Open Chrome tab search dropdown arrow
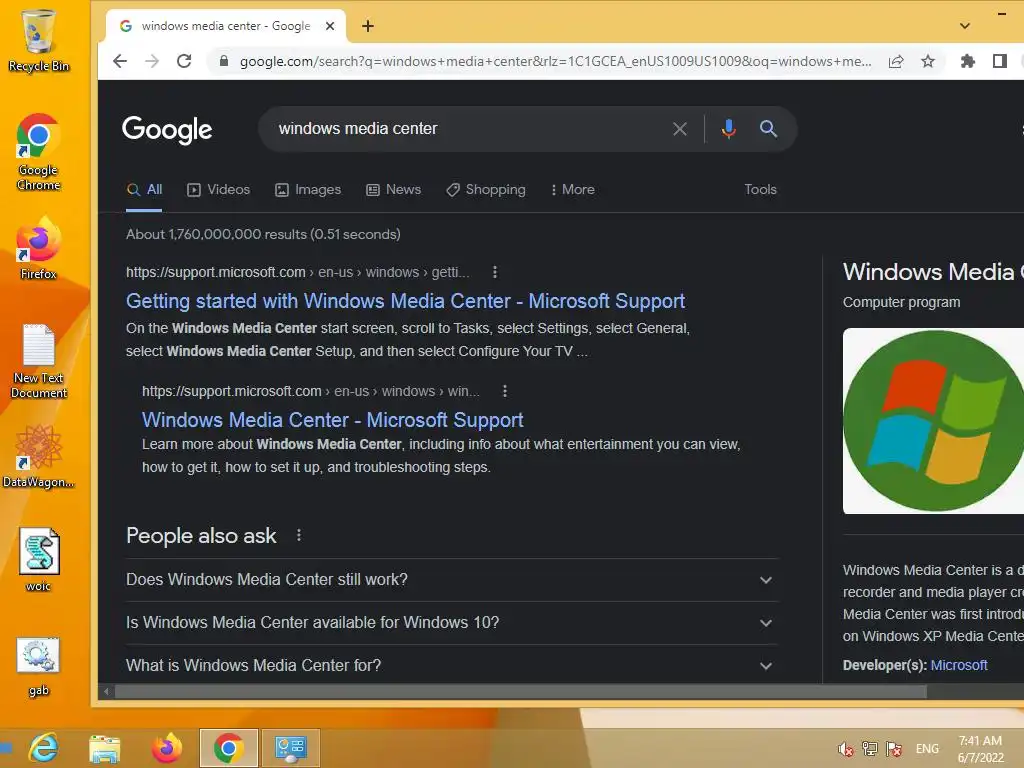This screenshot has height=768, width=1024. coord(965,26)
